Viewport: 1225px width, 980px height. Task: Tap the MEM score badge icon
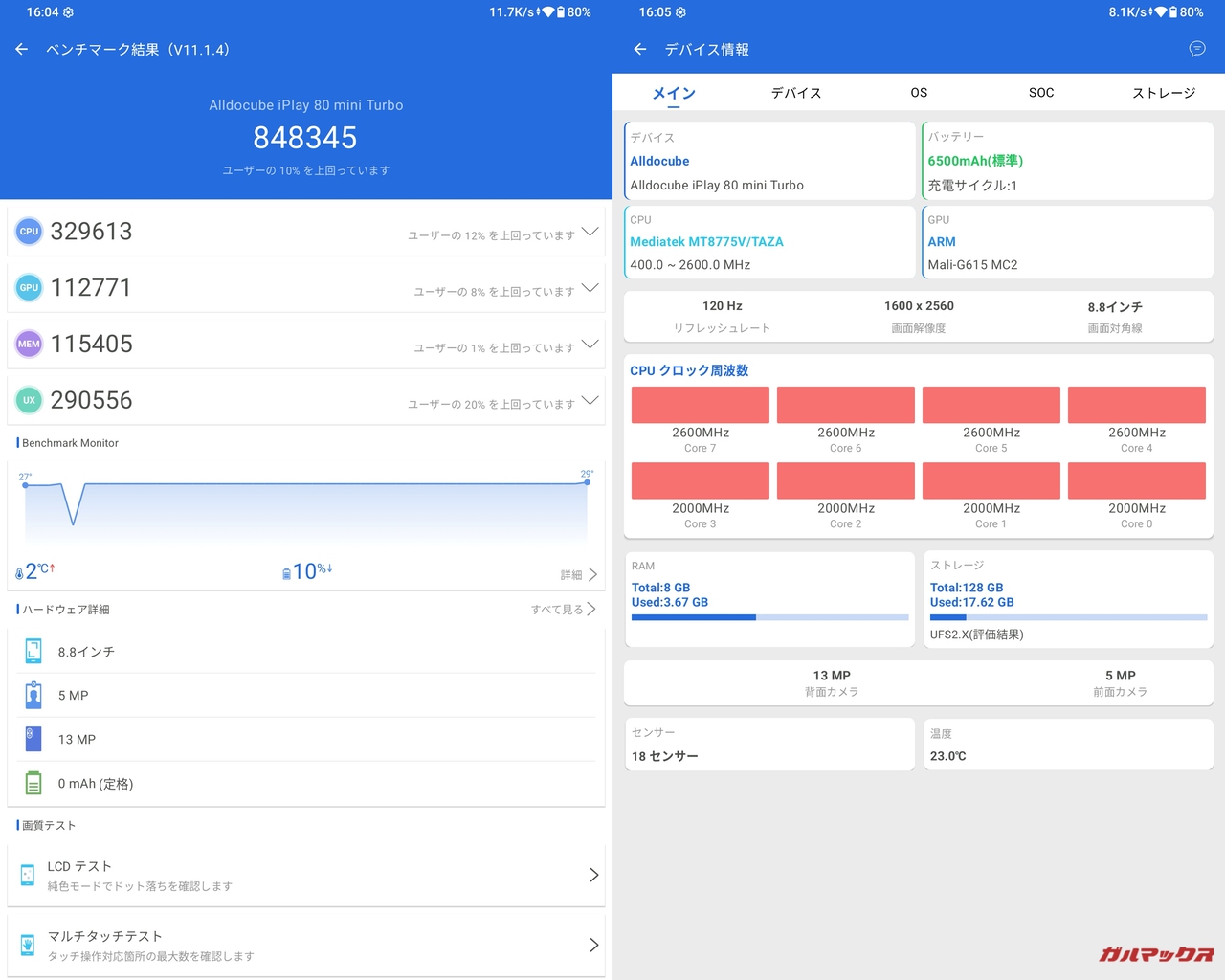(30, 344)
